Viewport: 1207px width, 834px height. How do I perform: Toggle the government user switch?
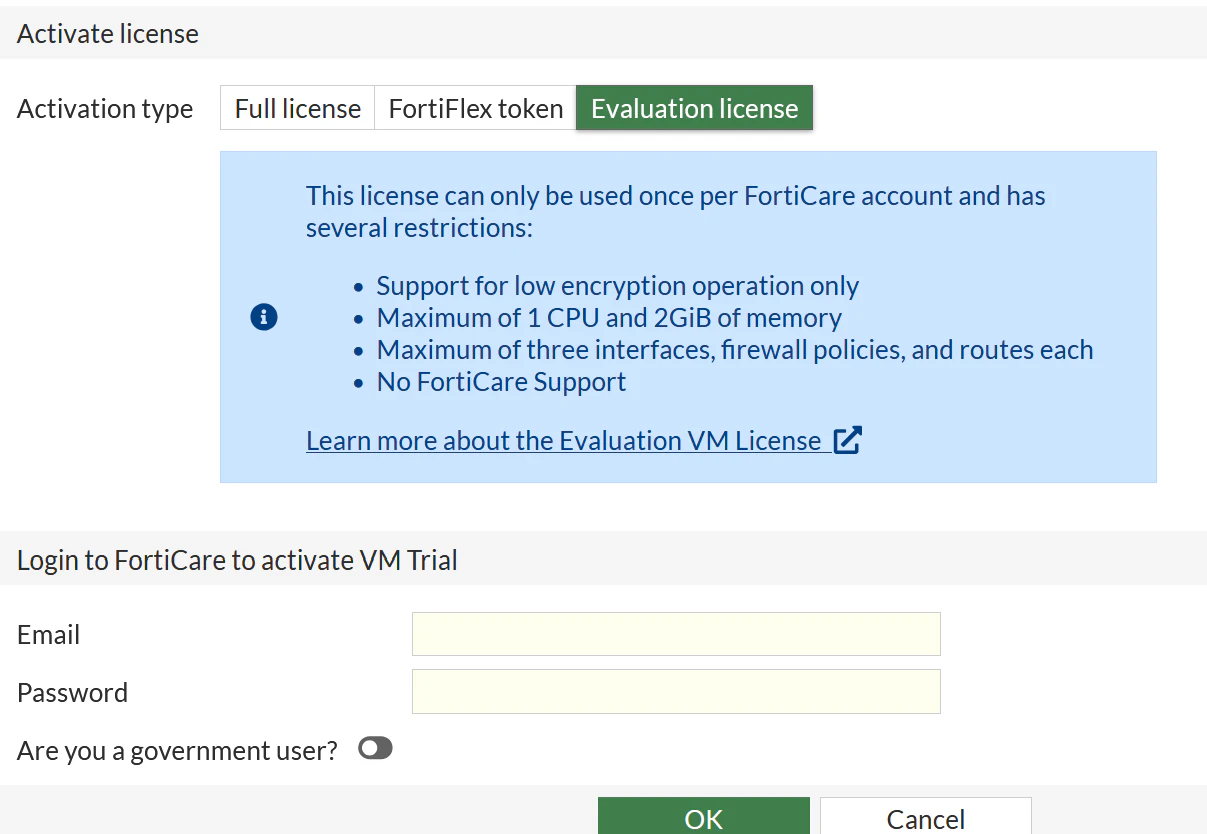[x=376, y=748]
